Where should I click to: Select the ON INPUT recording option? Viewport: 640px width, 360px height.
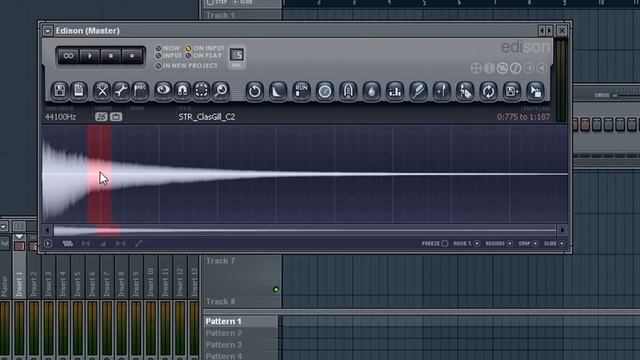tap(205, 48)
